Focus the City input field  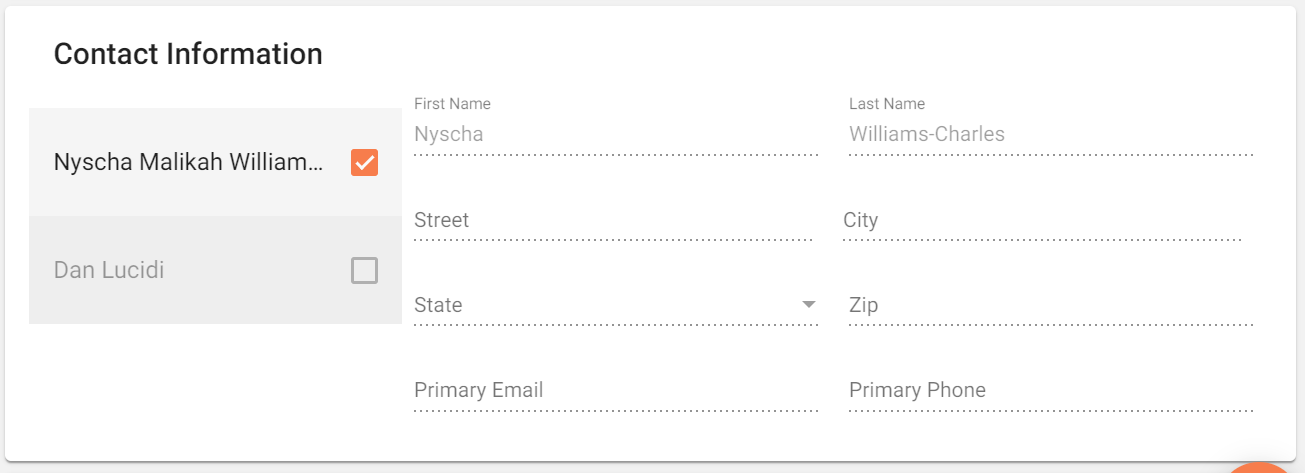coord(1042,221)
